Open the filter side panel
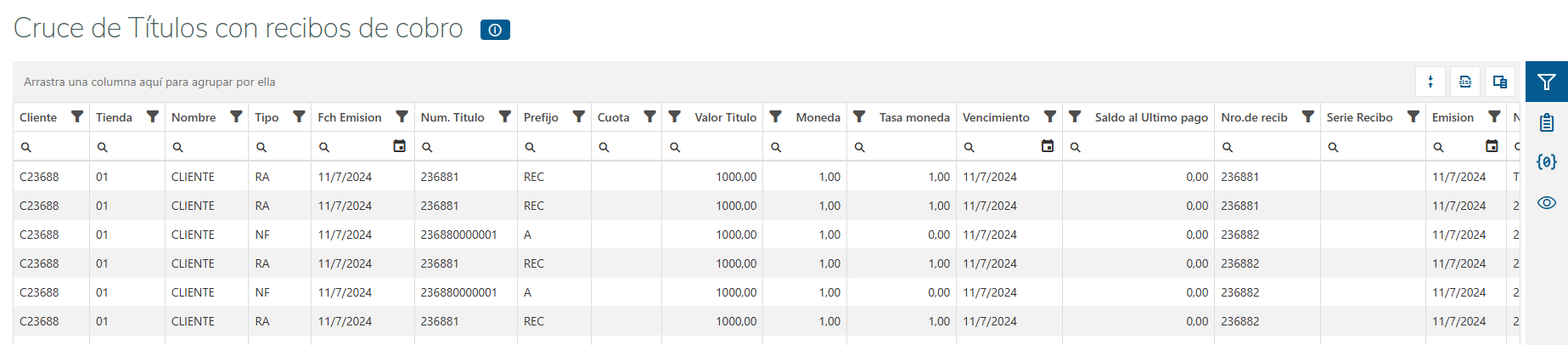This screenshot has width=1568, height=345. (x=1546, y=82)
